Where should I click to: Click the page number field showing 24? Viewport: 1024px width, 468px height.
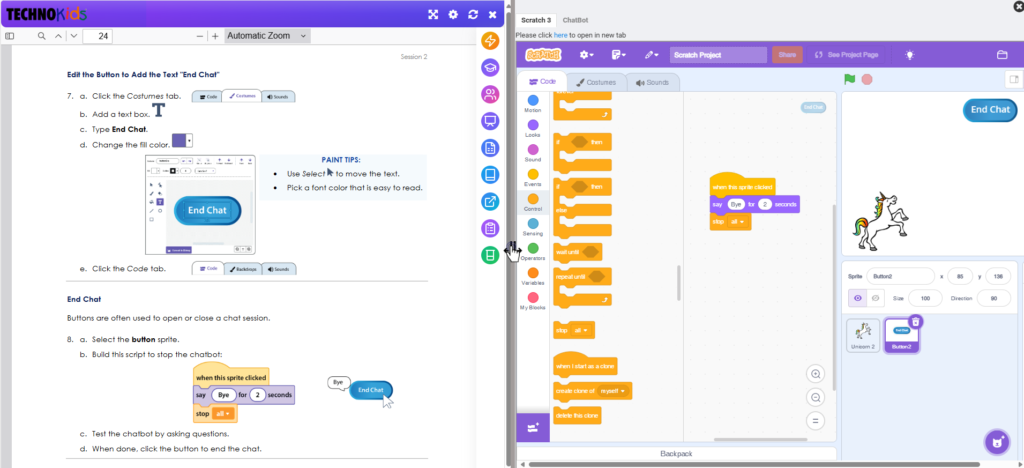pos(98,37)
